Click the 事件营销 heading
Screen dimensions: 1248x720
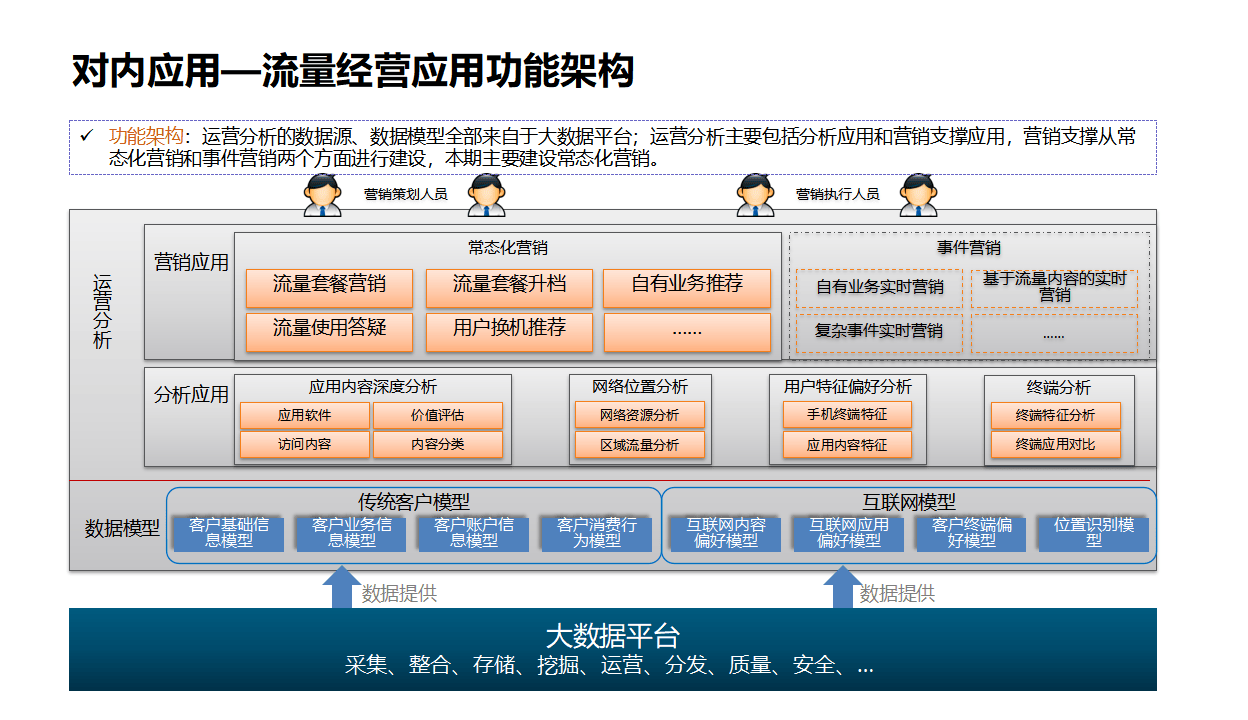tap(969, 247)
